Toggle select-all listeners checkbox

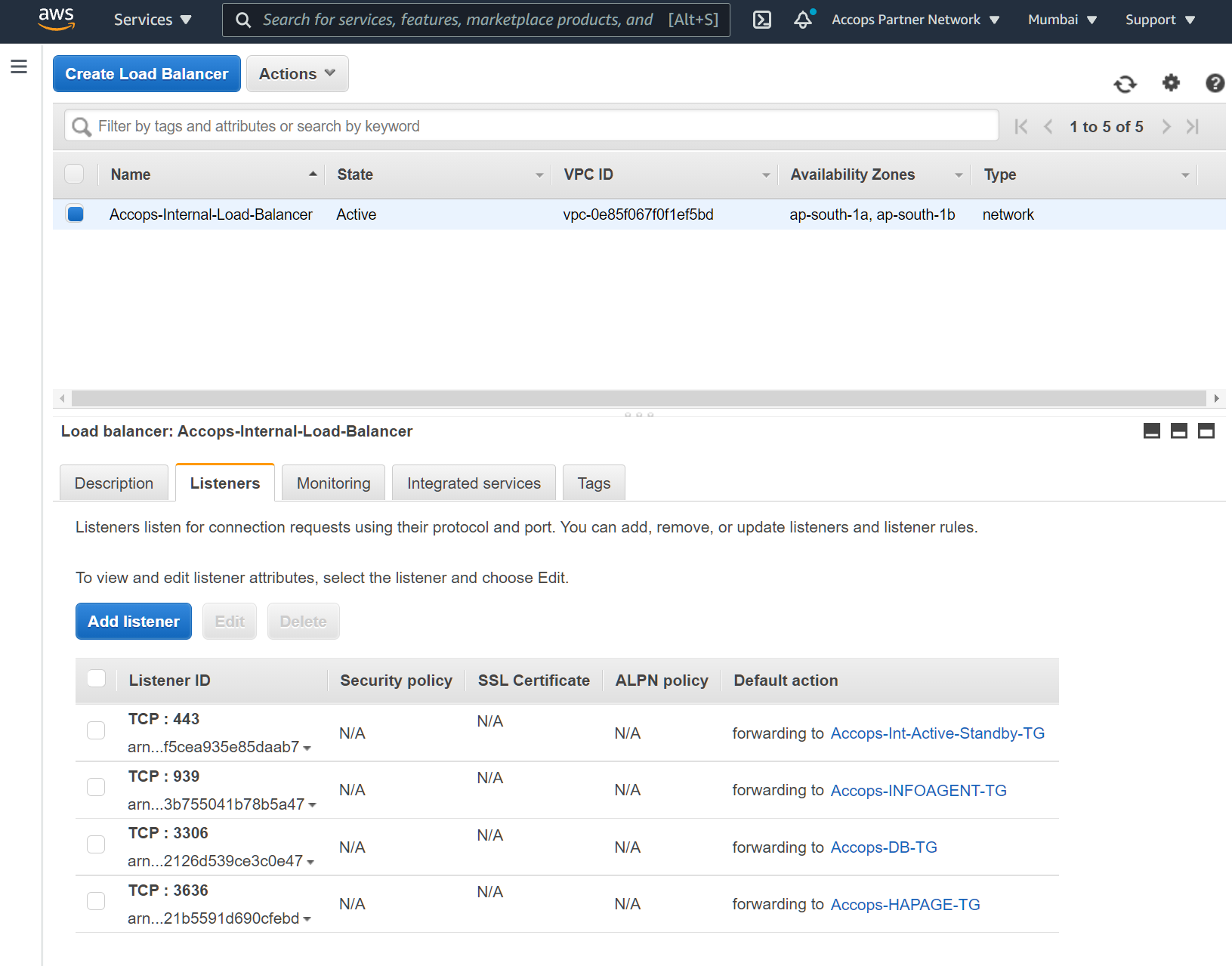tap(97, 678)
